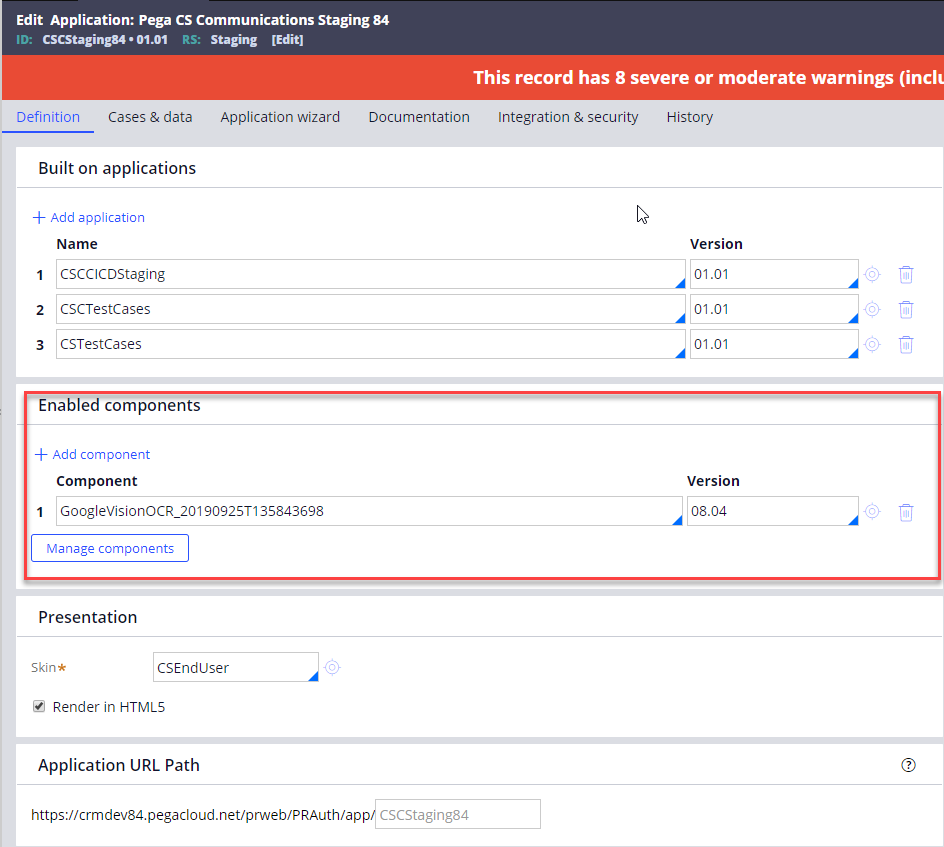This screenshot has height=847, width=944.
Task: Delete the CSTestCases application row
Action: click(906, 344)
